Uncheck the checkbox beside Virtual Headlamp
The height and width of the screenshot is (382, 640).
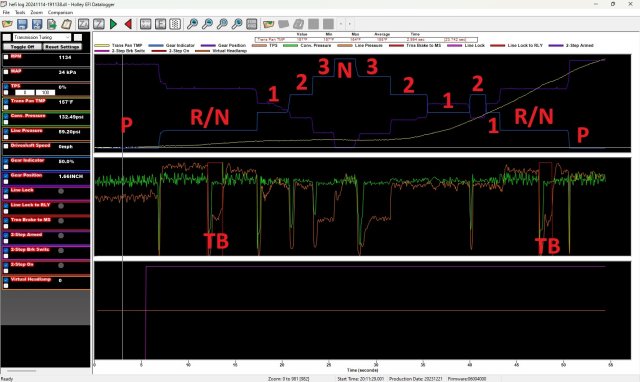[6, 280]
